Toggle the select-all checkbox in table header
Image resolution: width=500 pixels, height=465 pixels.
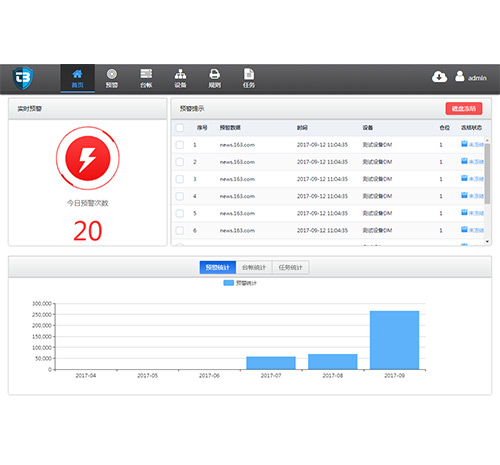click(x=180, y=128)
